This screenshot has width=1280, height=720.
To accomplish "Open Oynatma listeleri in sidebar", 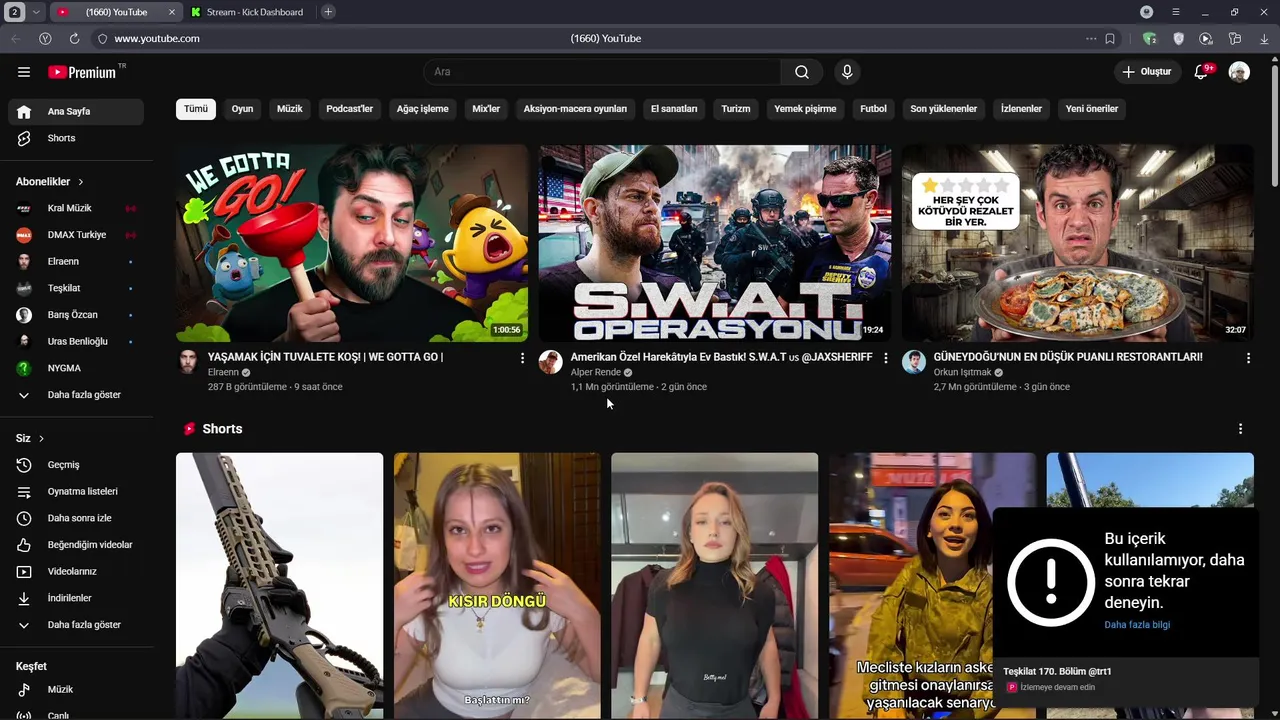I will 76,491.
